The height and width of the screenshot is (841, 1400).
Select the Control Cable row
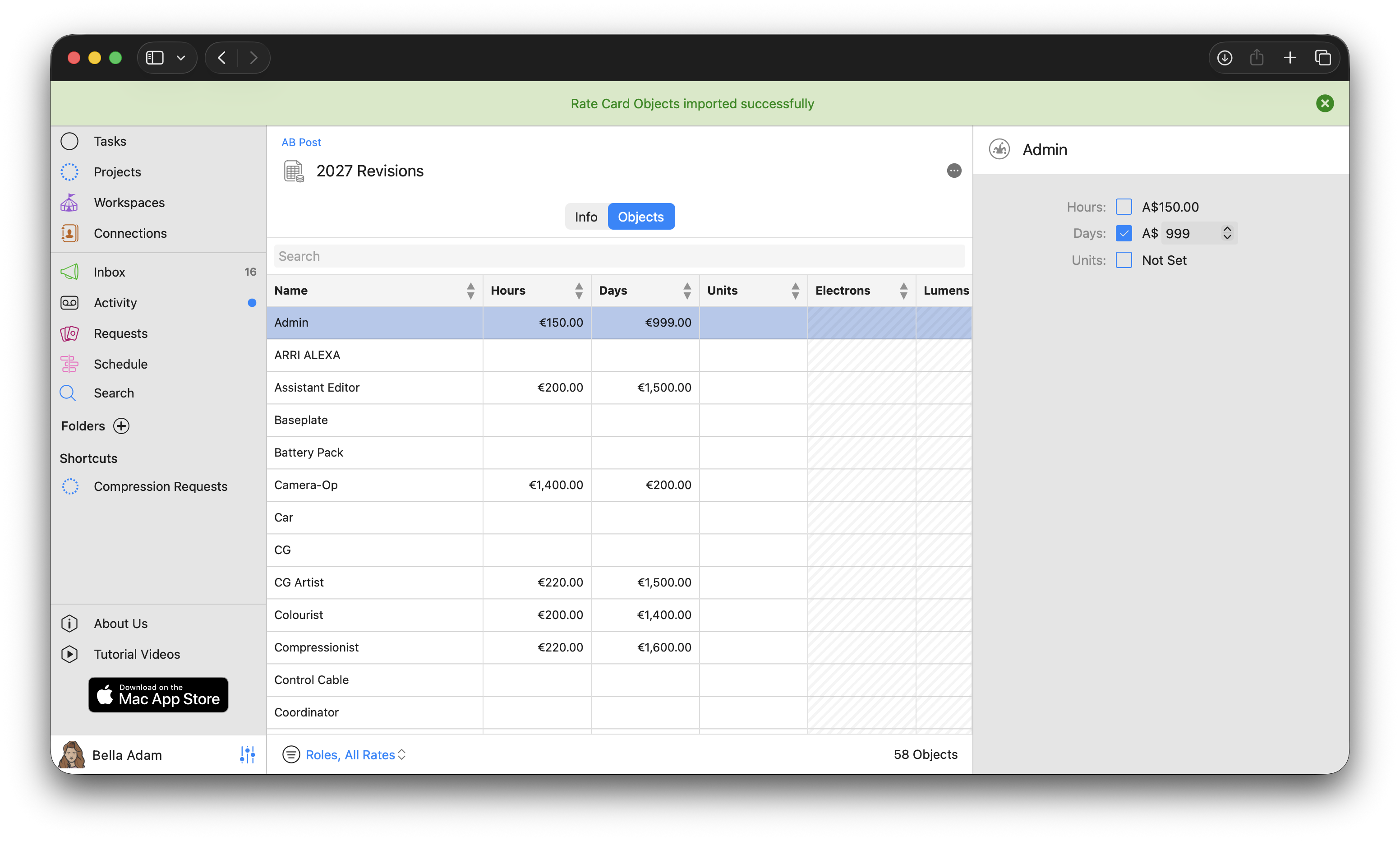(619, 680)
